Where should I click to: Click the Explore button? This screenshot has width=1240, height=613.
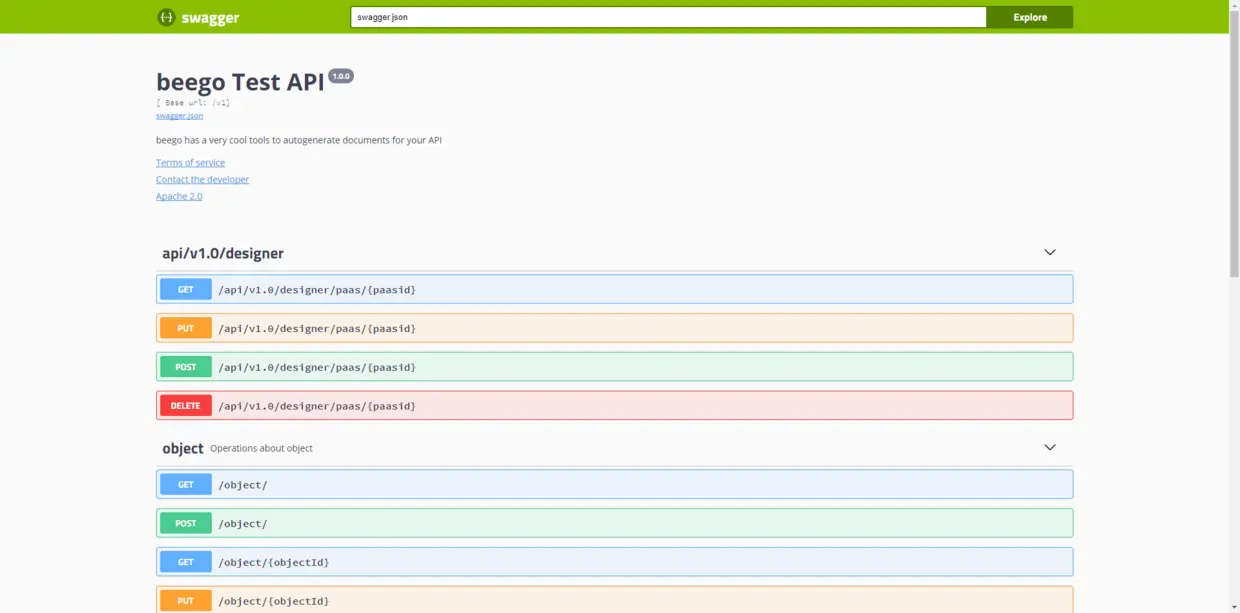1030,17
